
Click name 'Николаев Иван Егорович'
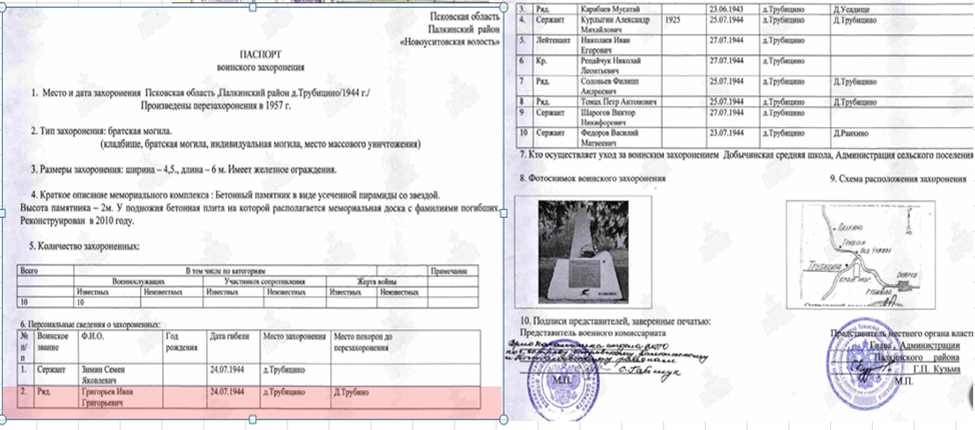point(605,45)
